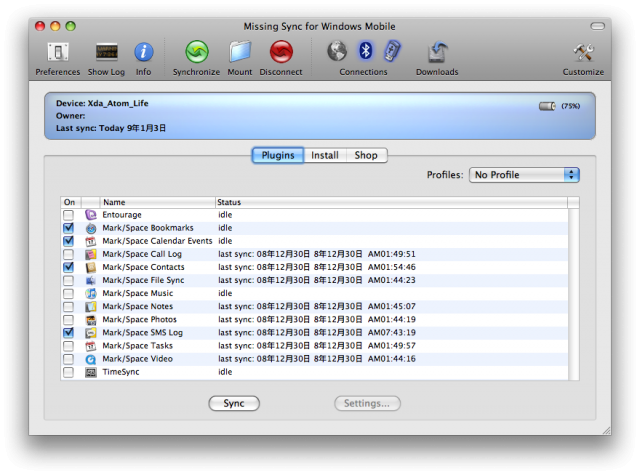The image size is (640, 475).
Task: Click the Show Log icon
Action: tap(107, 52)
